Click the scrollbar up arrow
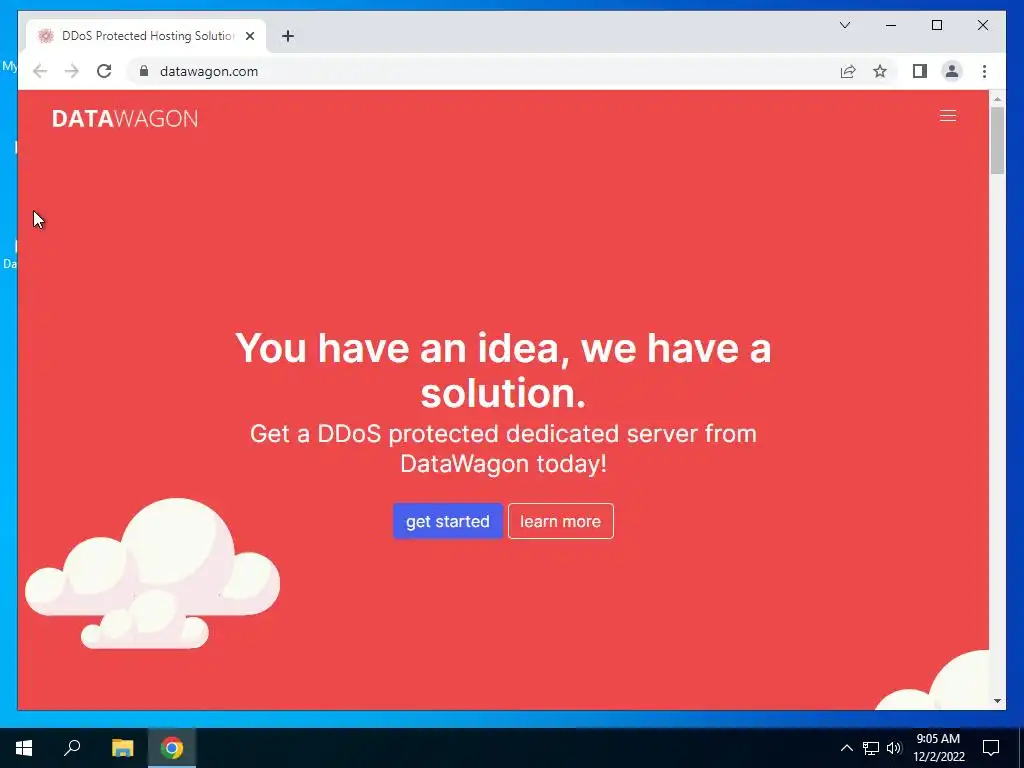Image resolution: width=1024 pixels, height=768 pixels. tap(997, 100)
